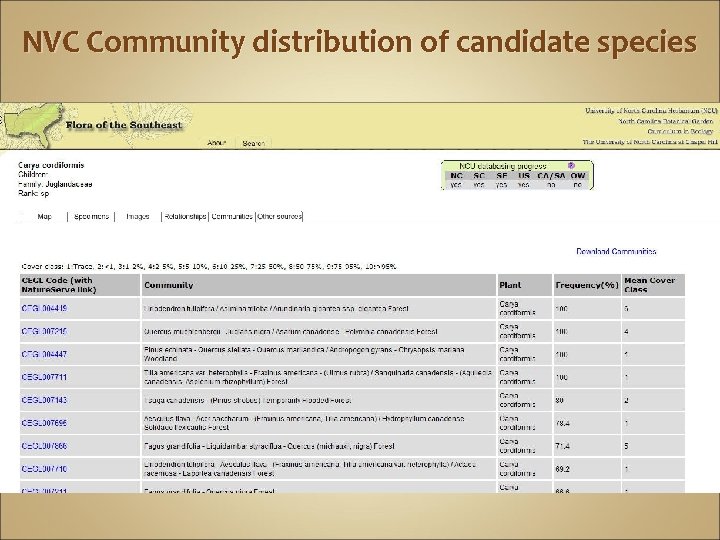The image size is (720, 540).
Task: Open the CEGL007710 NatureServe link
Action: (44, 468)
